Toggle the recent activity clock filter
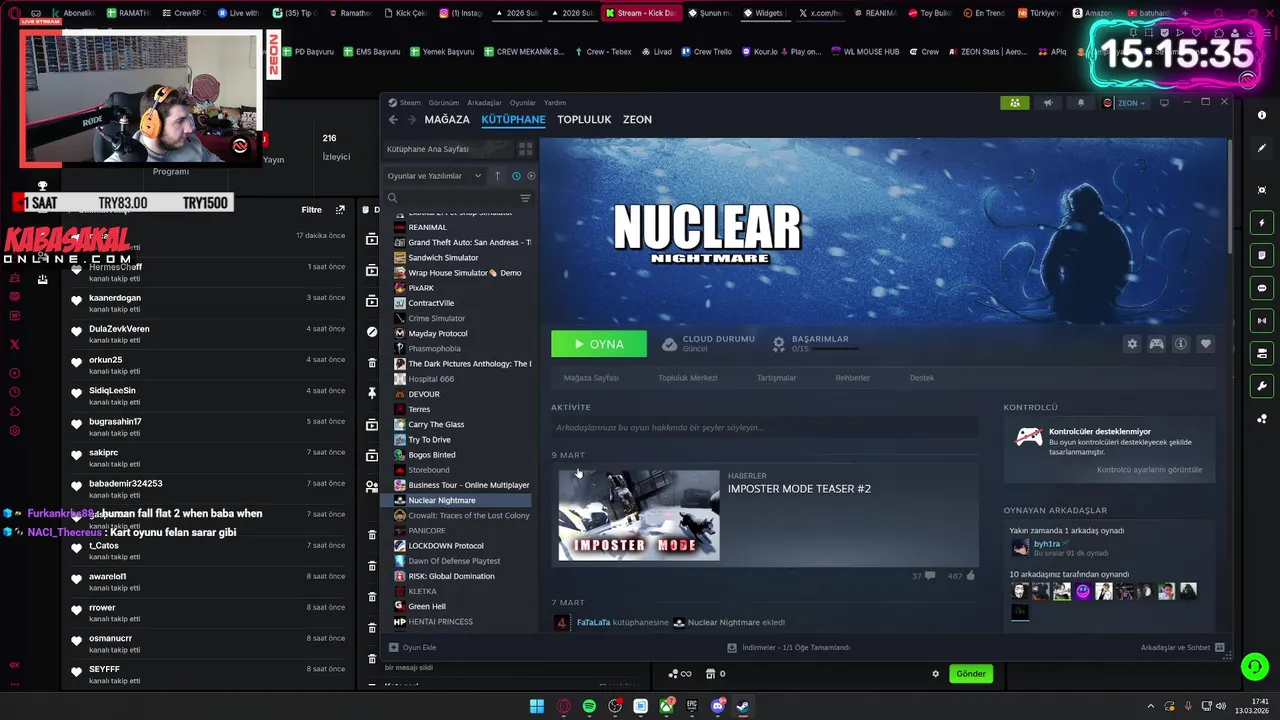 [x=516, y=176]
